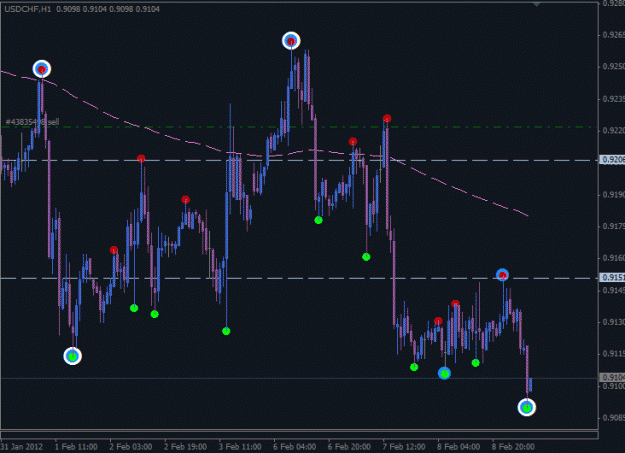The image size is (625, 453).
Task: Click the 6 Feb 04:00 time label
Action: point(295,447)
